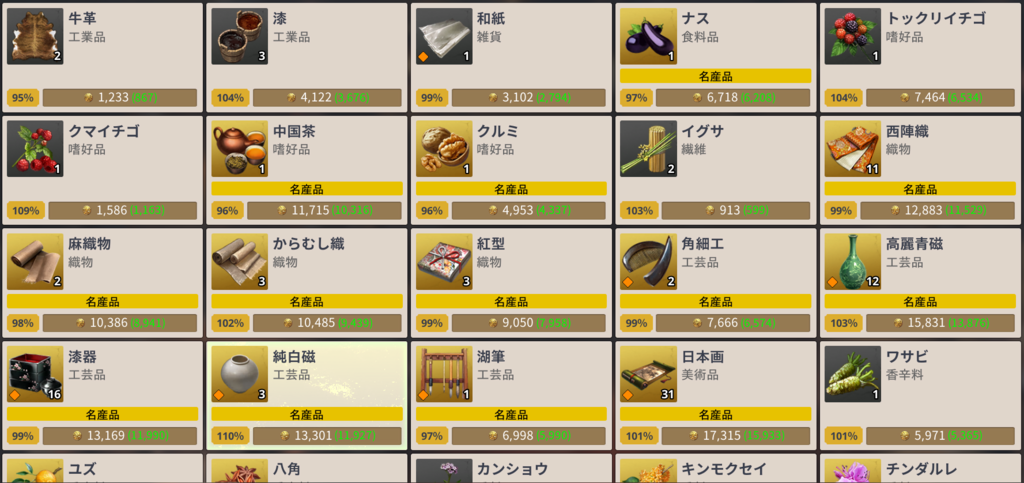Select the 高麗青磁 green vase icon
Viewport: 1024px width, 483px height.
click(x=853, y=262)
